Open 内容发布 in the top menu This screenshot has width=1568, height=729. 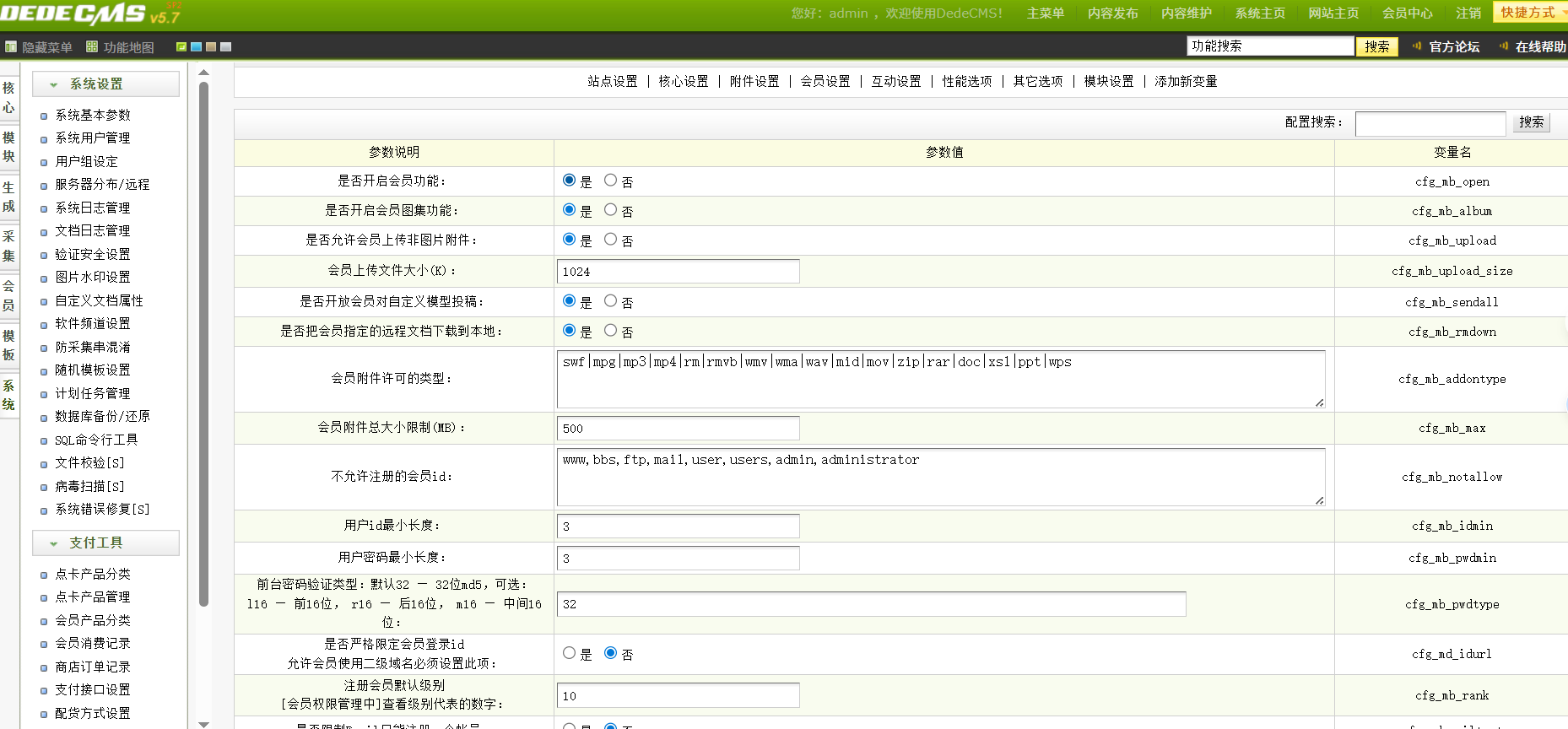tap(1112, 13)
